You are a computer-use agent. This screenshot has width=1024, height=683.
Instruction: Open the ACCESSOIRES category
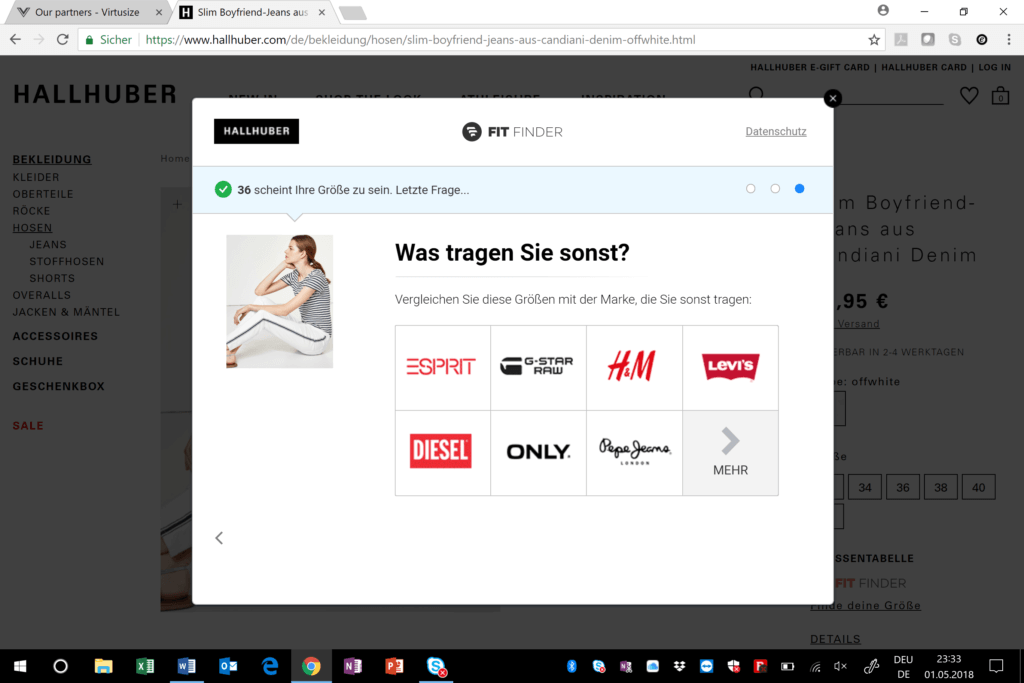click(56, 336)
